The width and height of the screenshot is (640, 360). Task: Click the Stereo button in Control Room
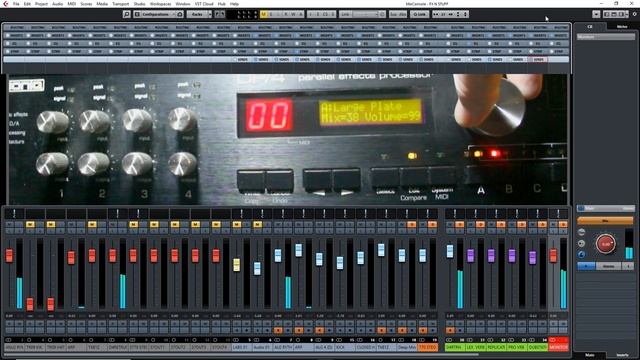(x=609, y=266)
